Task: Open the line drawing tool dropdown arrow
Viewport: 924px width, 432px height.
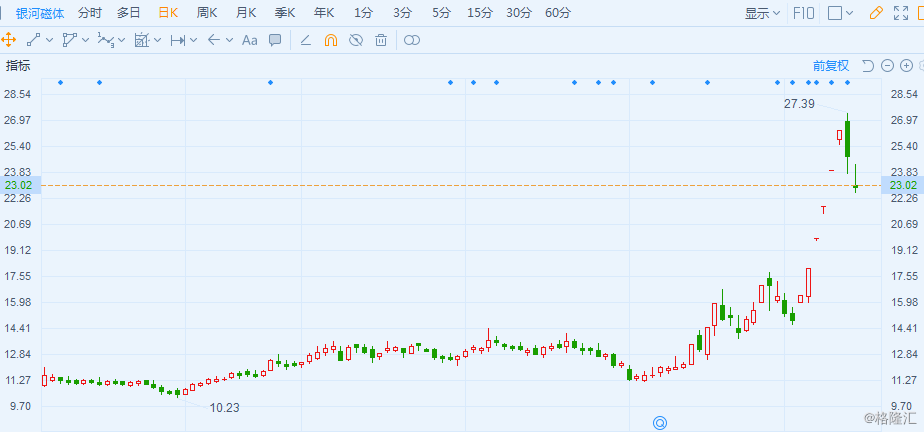Action: tap(47, 40)
